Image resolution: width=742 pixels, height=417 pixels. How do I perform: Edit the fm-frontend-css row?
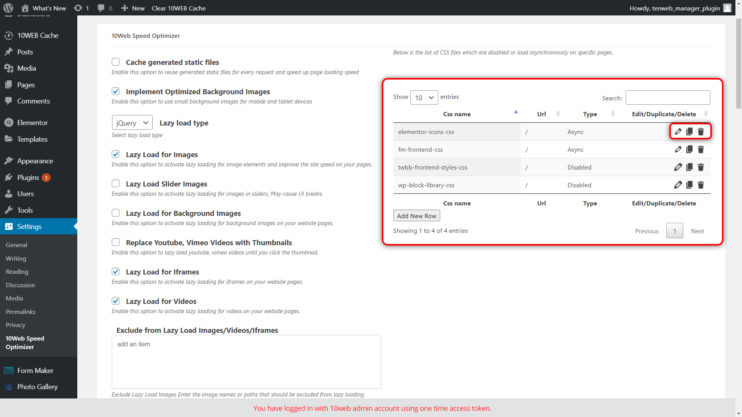click(x=678, y=150)
